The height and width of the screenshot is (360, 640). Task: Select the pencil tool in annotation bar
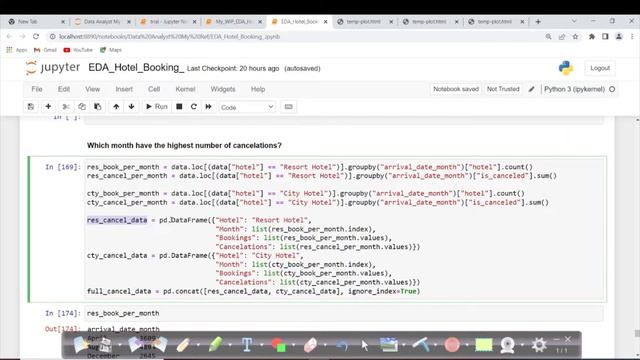pyautogui.click(x=183, y=344)
